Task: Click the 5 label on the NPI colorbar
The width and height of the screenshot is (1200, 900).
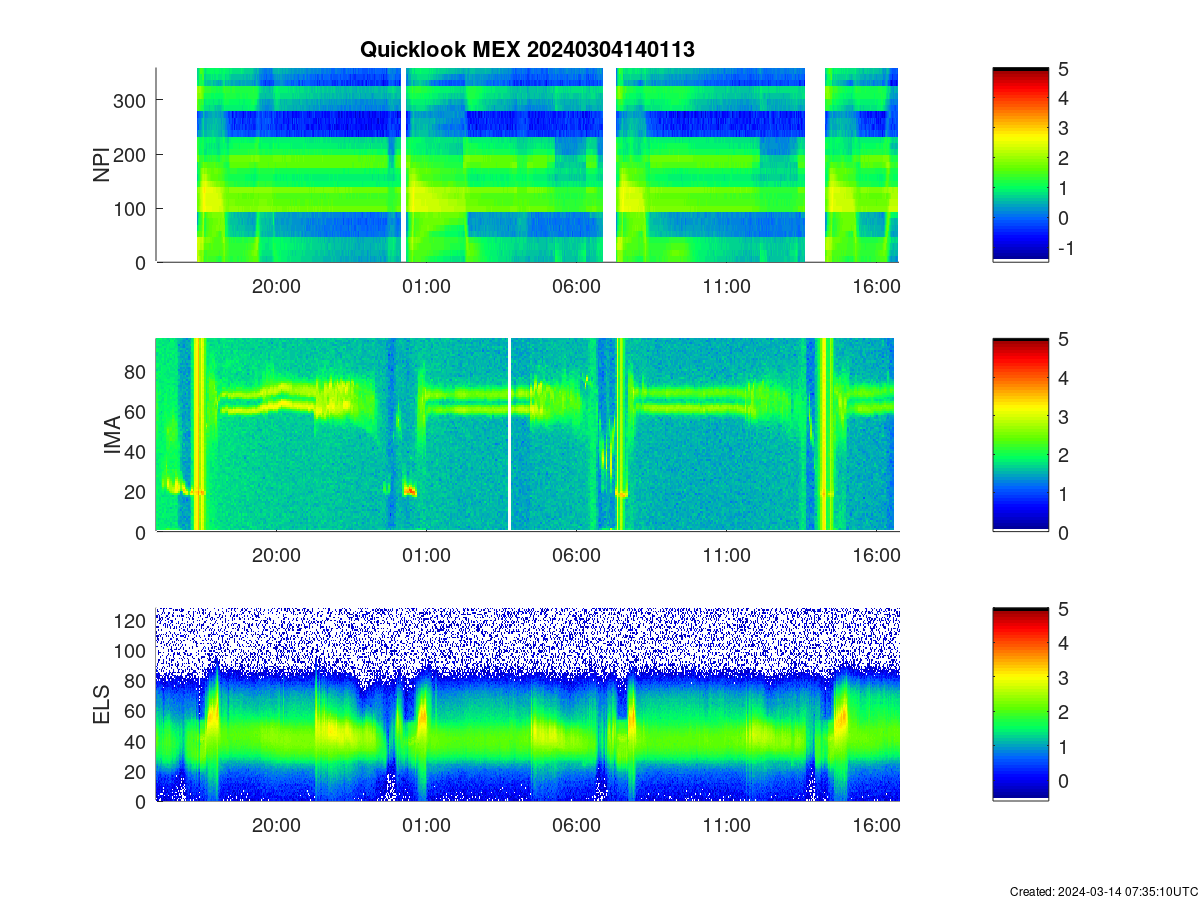Action: click(x=1066, y=69)
